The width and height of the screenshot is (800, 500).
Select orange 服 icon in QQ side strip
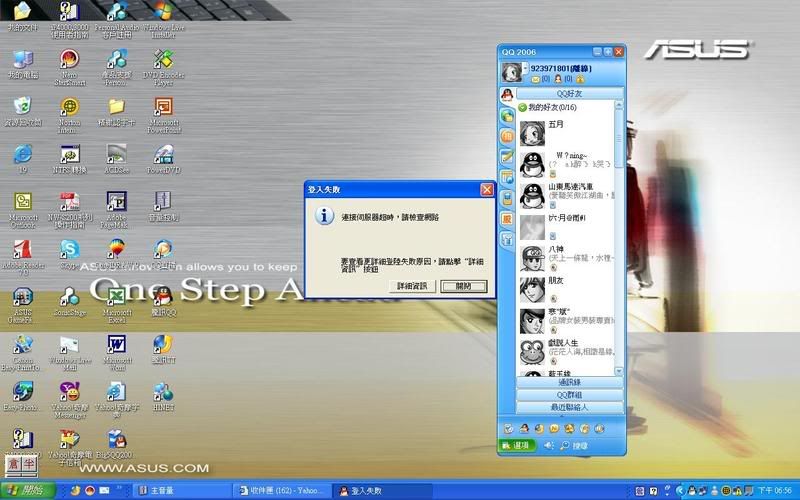[507, 219]
